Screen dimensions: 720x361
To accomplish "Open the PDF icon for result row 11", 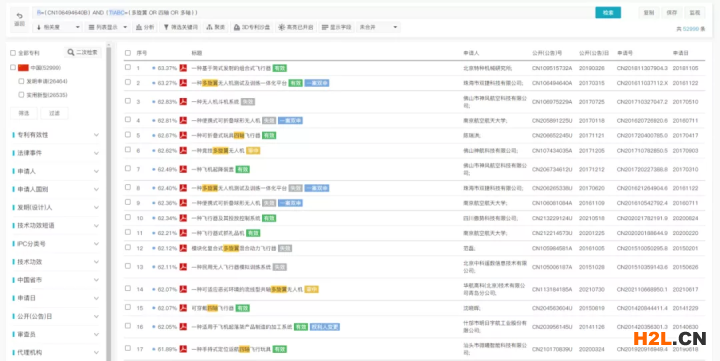I will click(x=183, y=233).
